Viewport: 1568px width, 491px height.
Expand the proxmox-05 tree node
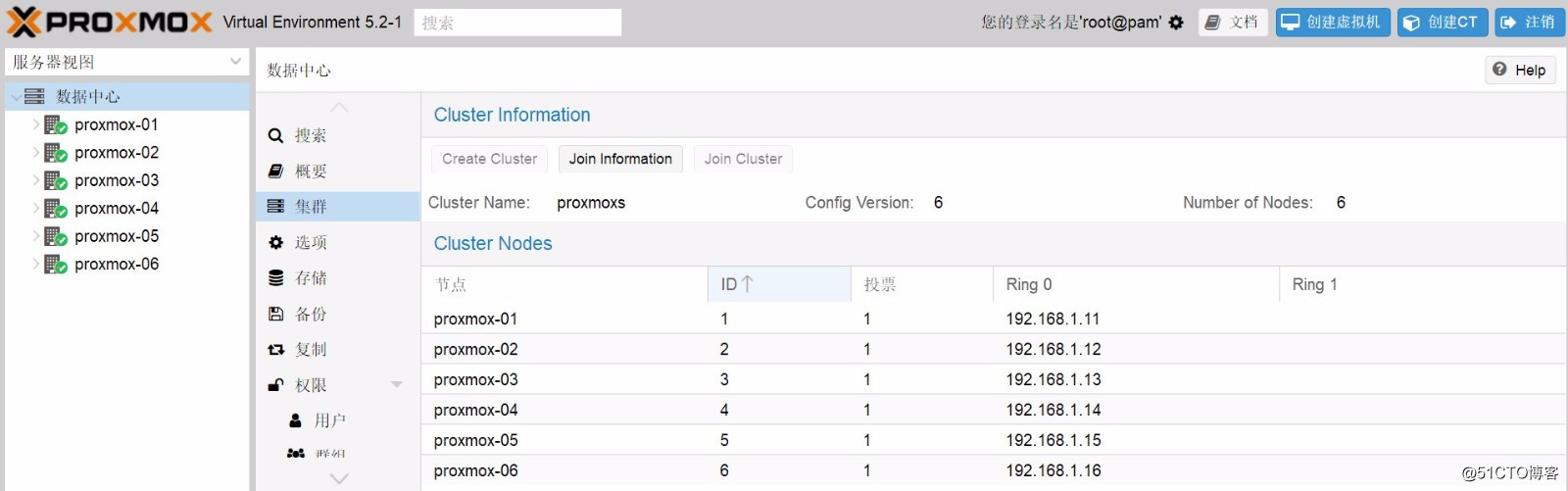(35, 236)
